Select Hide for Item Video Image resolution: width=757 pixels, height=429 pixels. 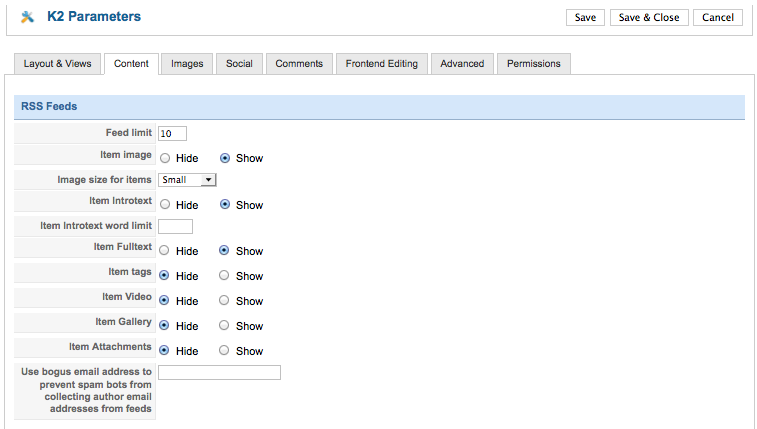pyautogui.click(x=164, y=301)
